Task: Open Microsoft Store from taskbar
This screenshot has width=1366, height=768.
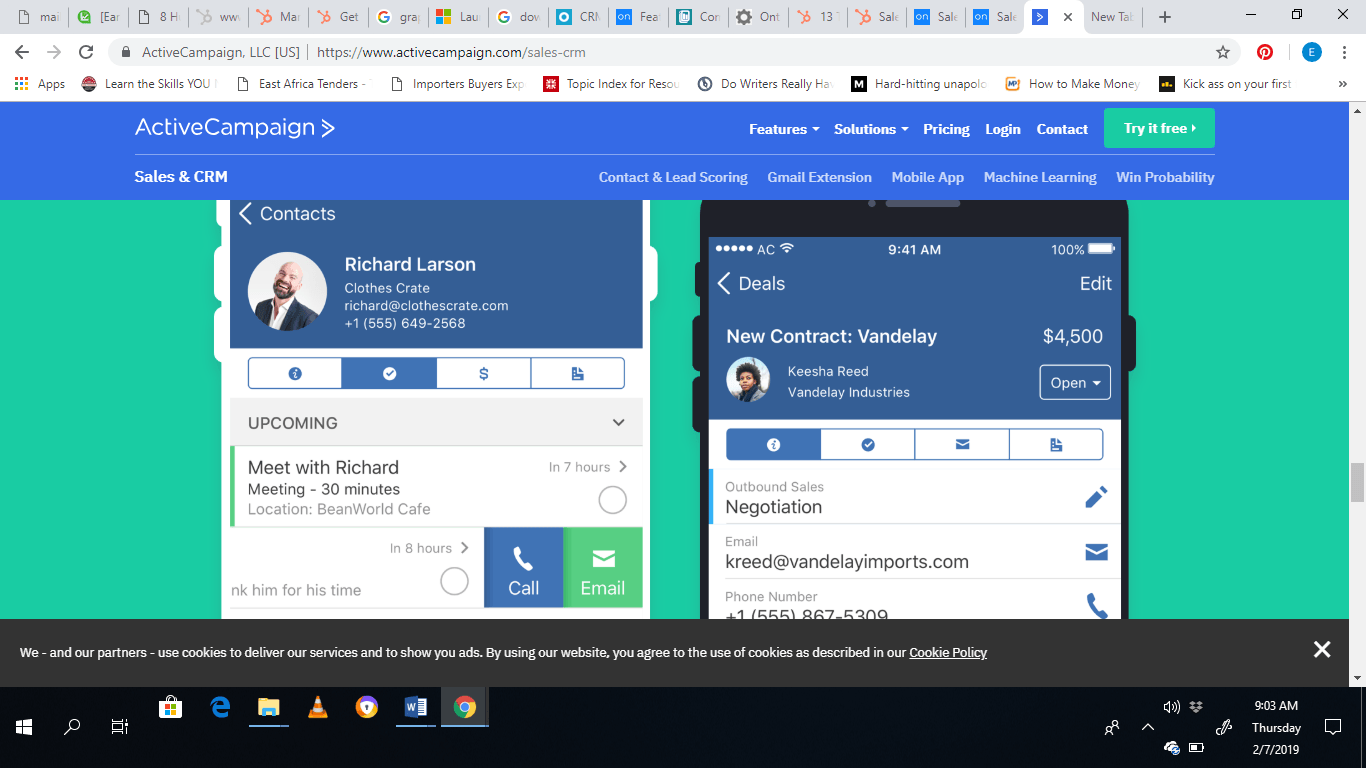Action: 170,707
